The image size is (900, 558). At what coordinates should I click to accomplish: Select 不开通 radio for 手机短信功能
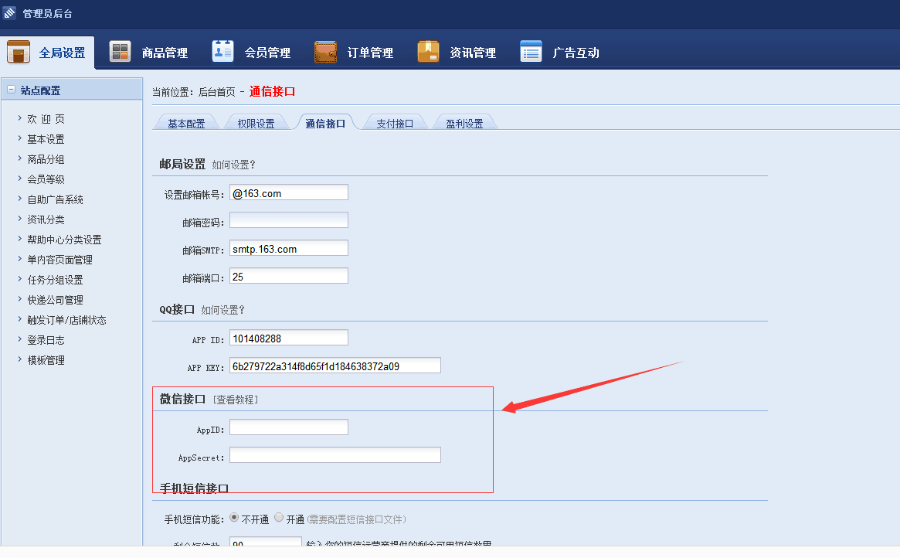[234, 517]
